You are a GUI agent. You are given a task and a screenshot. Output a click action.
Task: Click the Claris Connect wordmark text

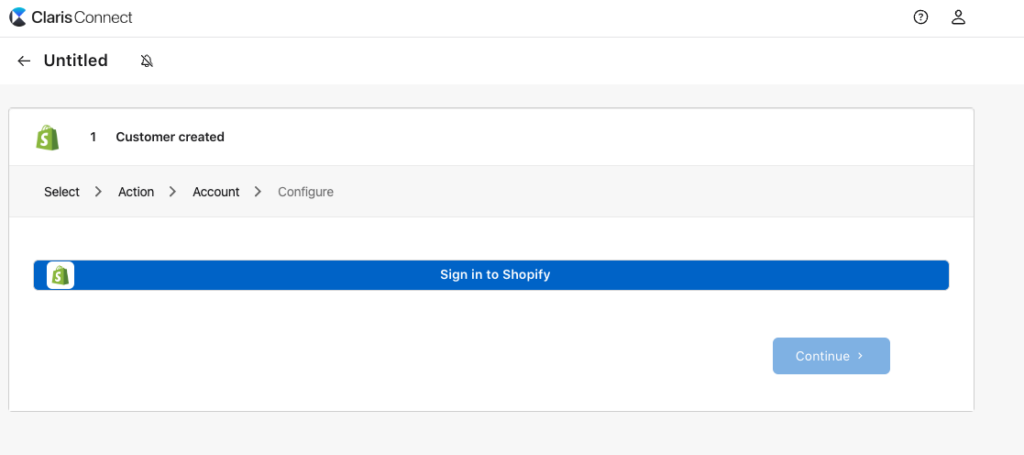coord(82,18)
